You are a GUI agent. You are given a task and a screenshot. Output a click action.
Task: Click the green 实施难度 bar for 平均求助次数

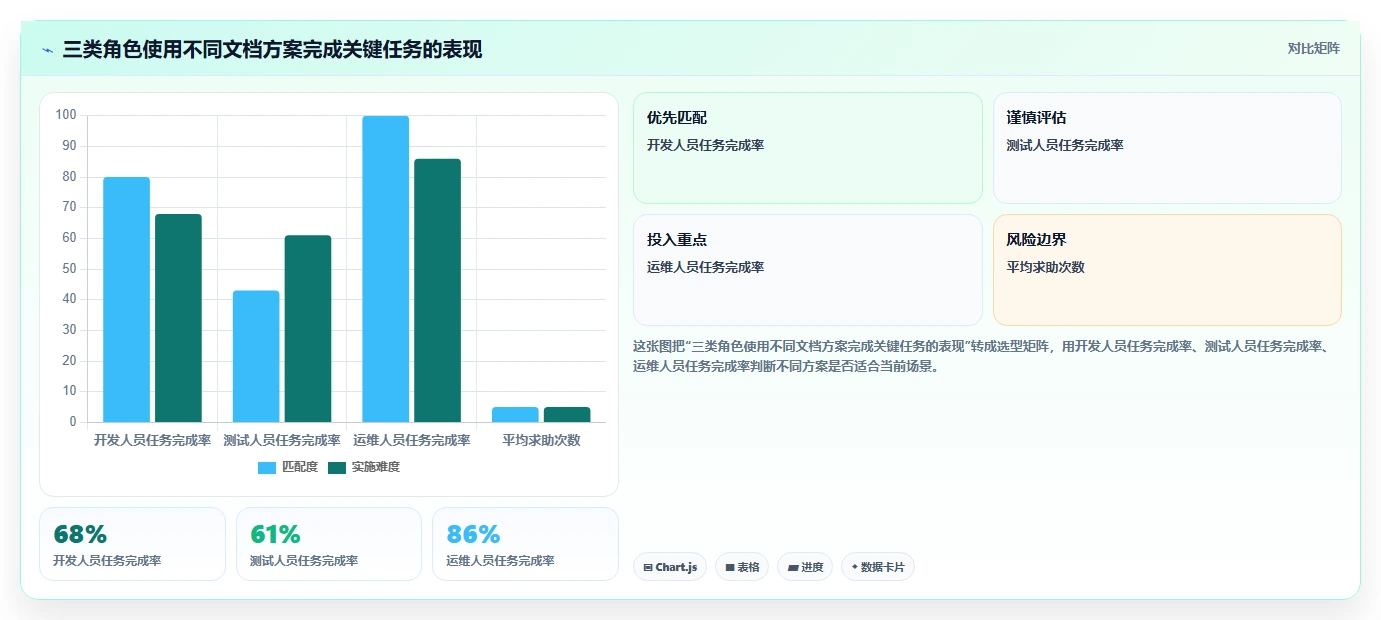(567, 414)
